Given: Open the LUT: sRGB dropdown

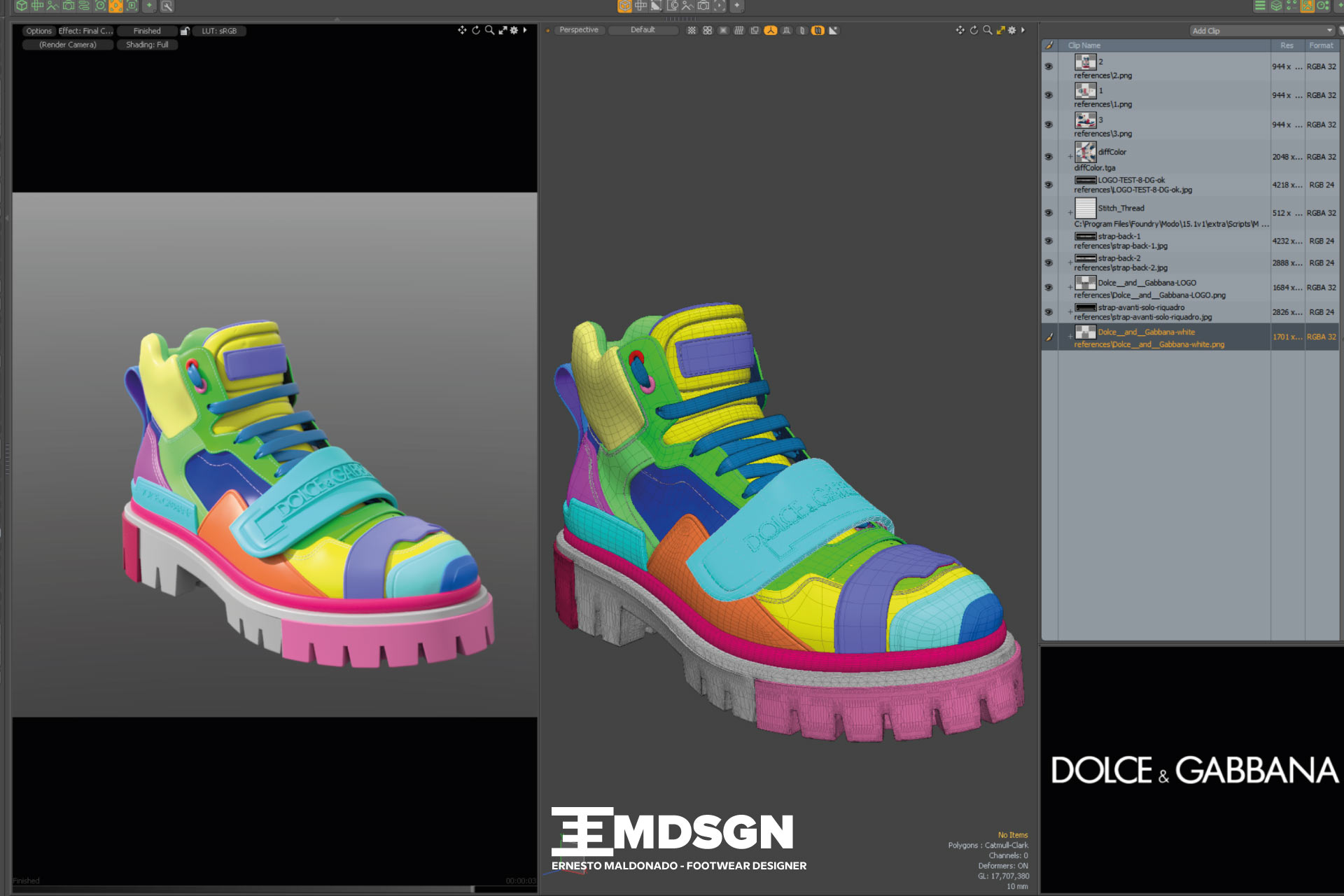Looking at the screenshot, I should pos(219,31).
